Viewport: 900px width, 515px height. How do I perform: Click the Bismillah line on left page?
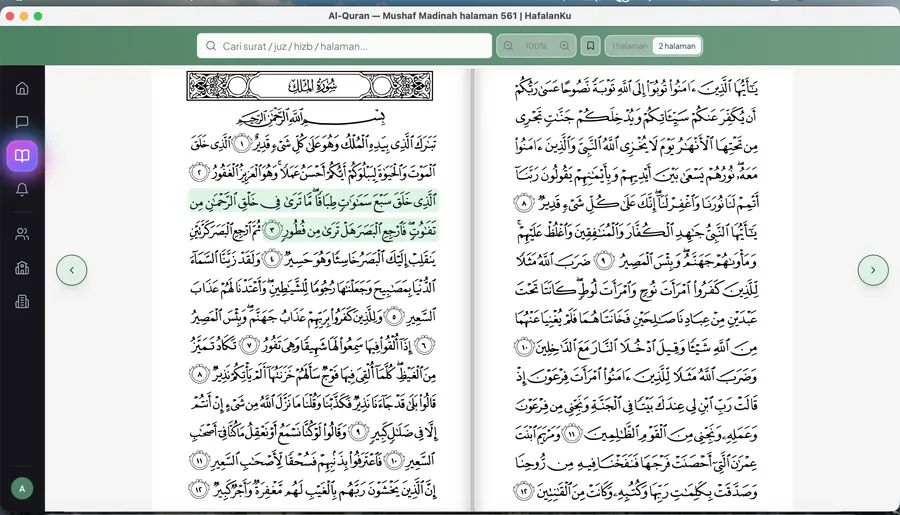[311, 118]
